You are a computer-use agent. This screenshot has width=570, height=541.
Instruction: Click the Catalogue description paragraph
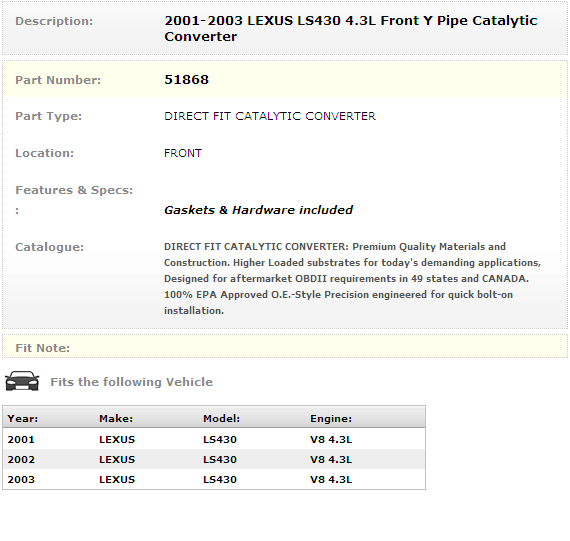[x=352, y=278]
